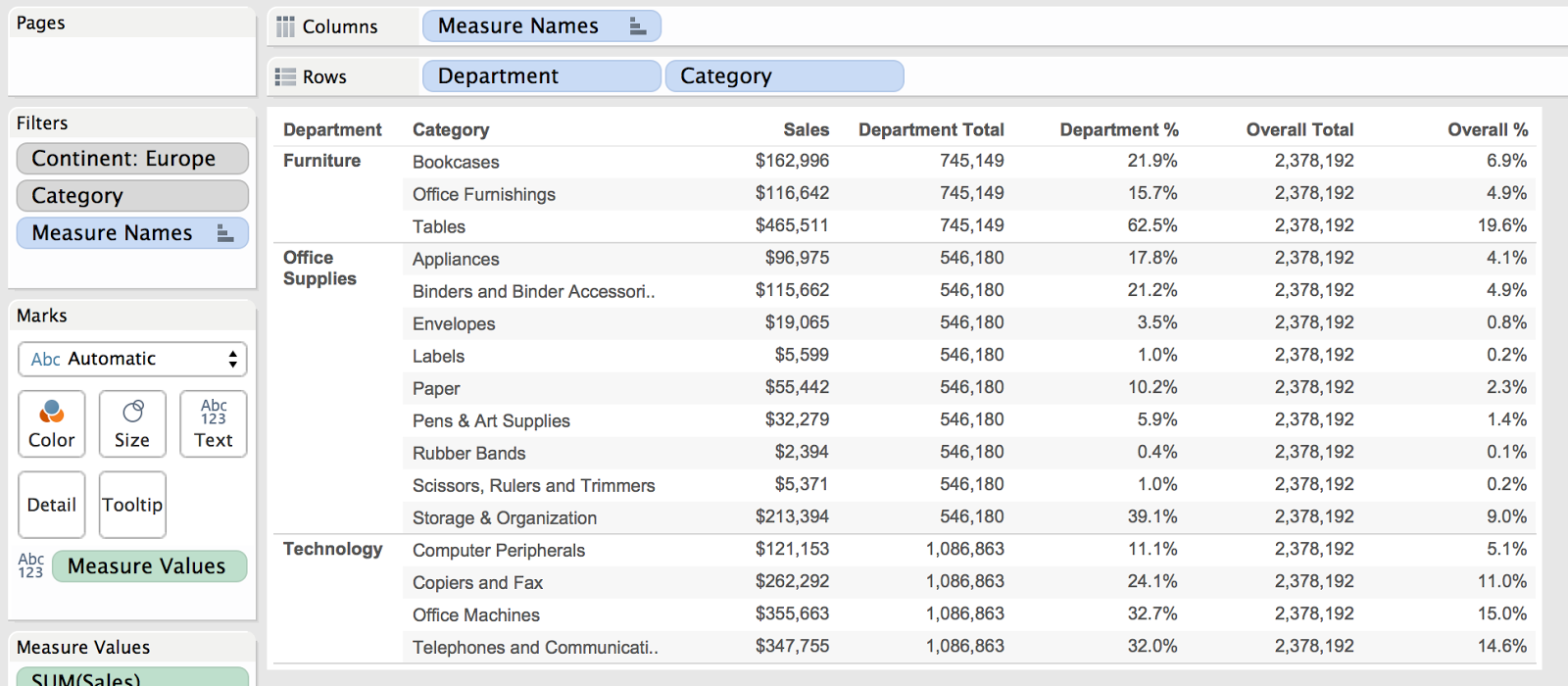Click the Color marks card icon

52,412
